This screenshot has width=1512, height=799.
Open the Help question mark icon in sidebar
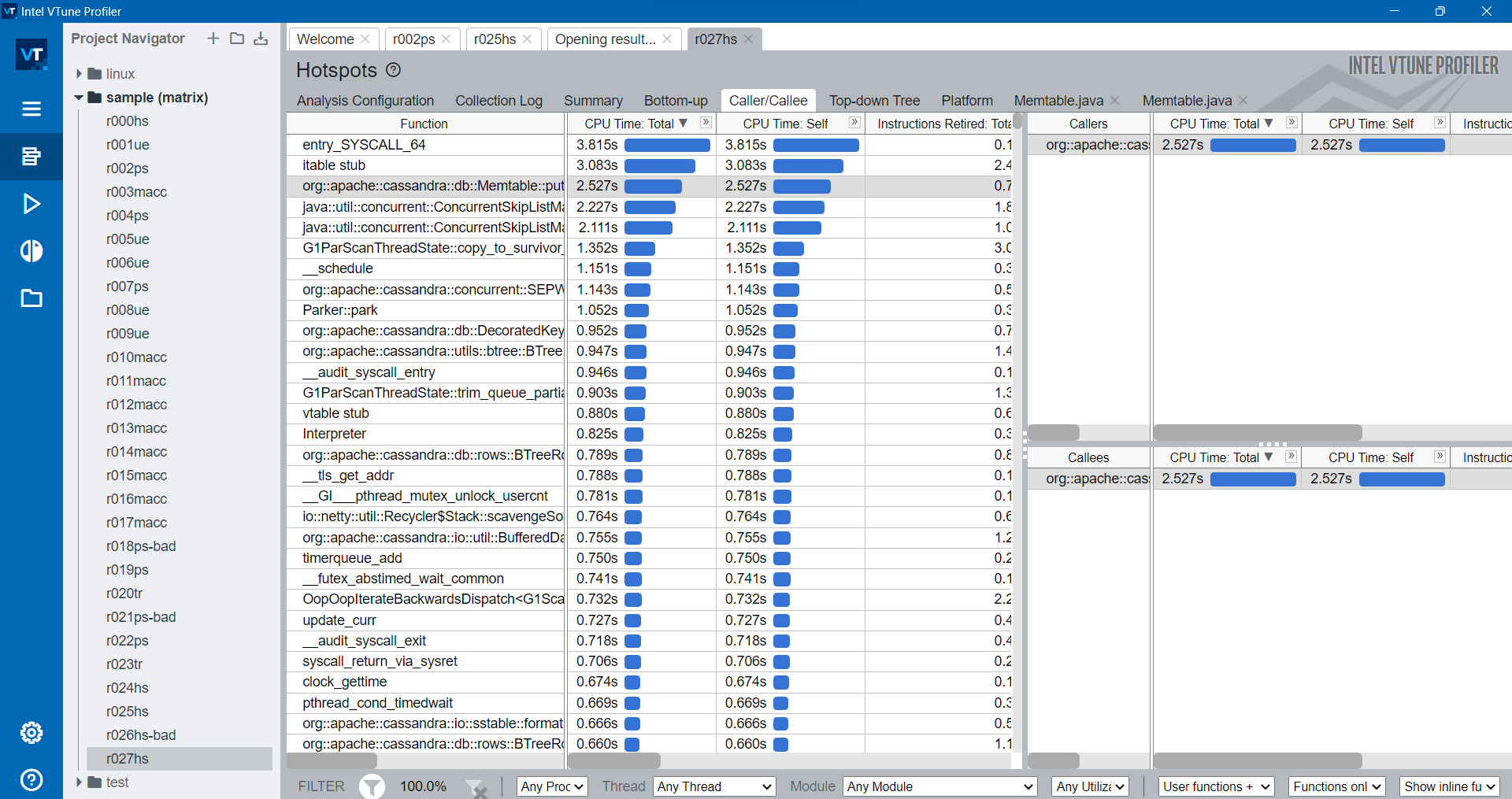(x=31, y=780)
